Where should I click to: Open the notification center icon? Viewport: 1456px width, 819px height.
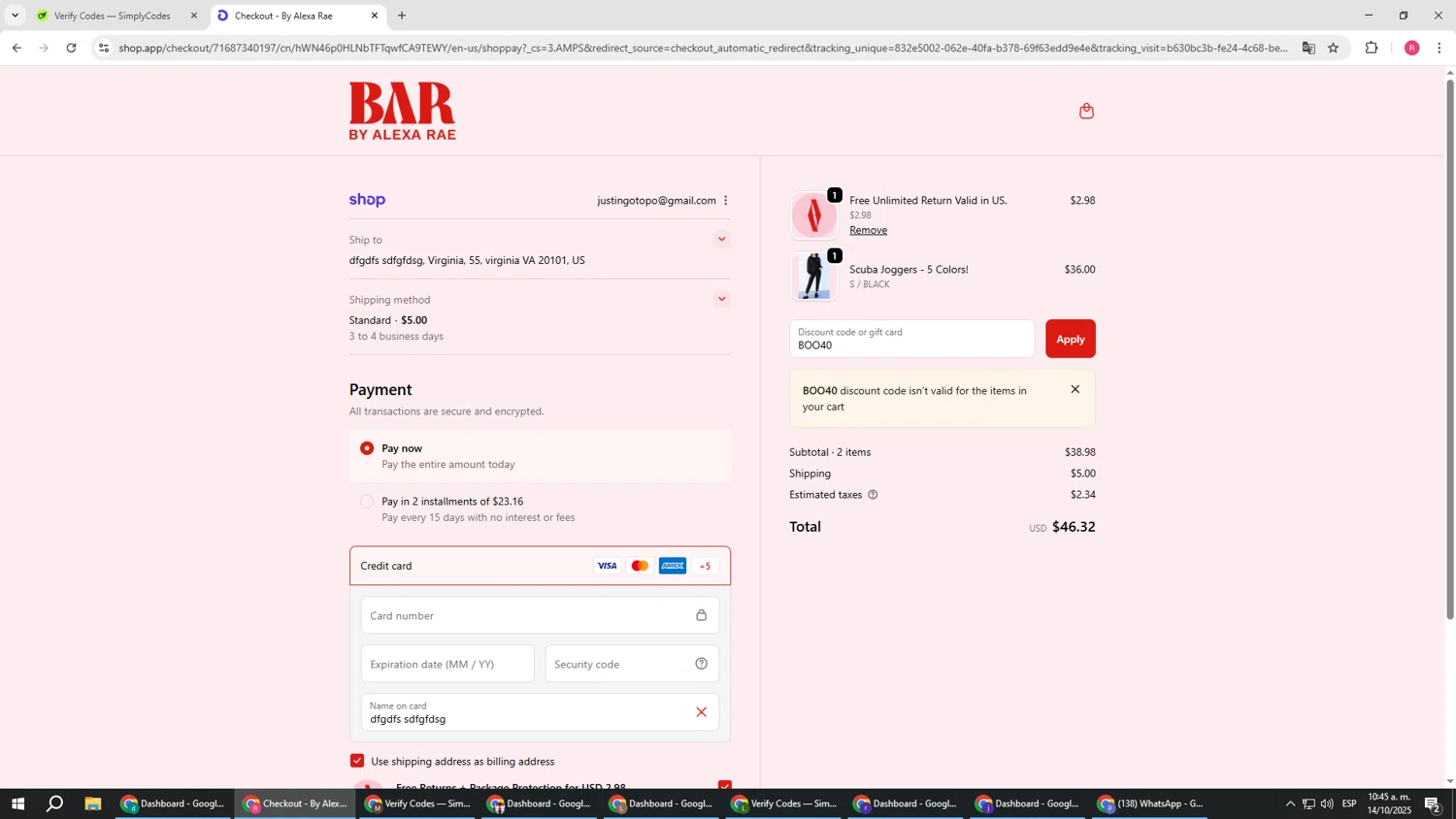[1433, 803]
